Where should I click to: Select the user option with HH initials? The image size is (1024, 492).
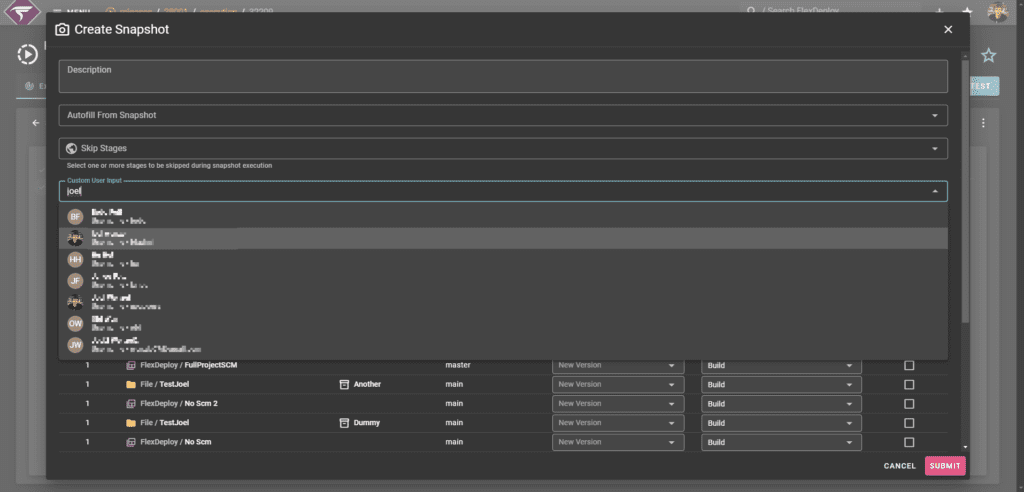tap(503, 259)
